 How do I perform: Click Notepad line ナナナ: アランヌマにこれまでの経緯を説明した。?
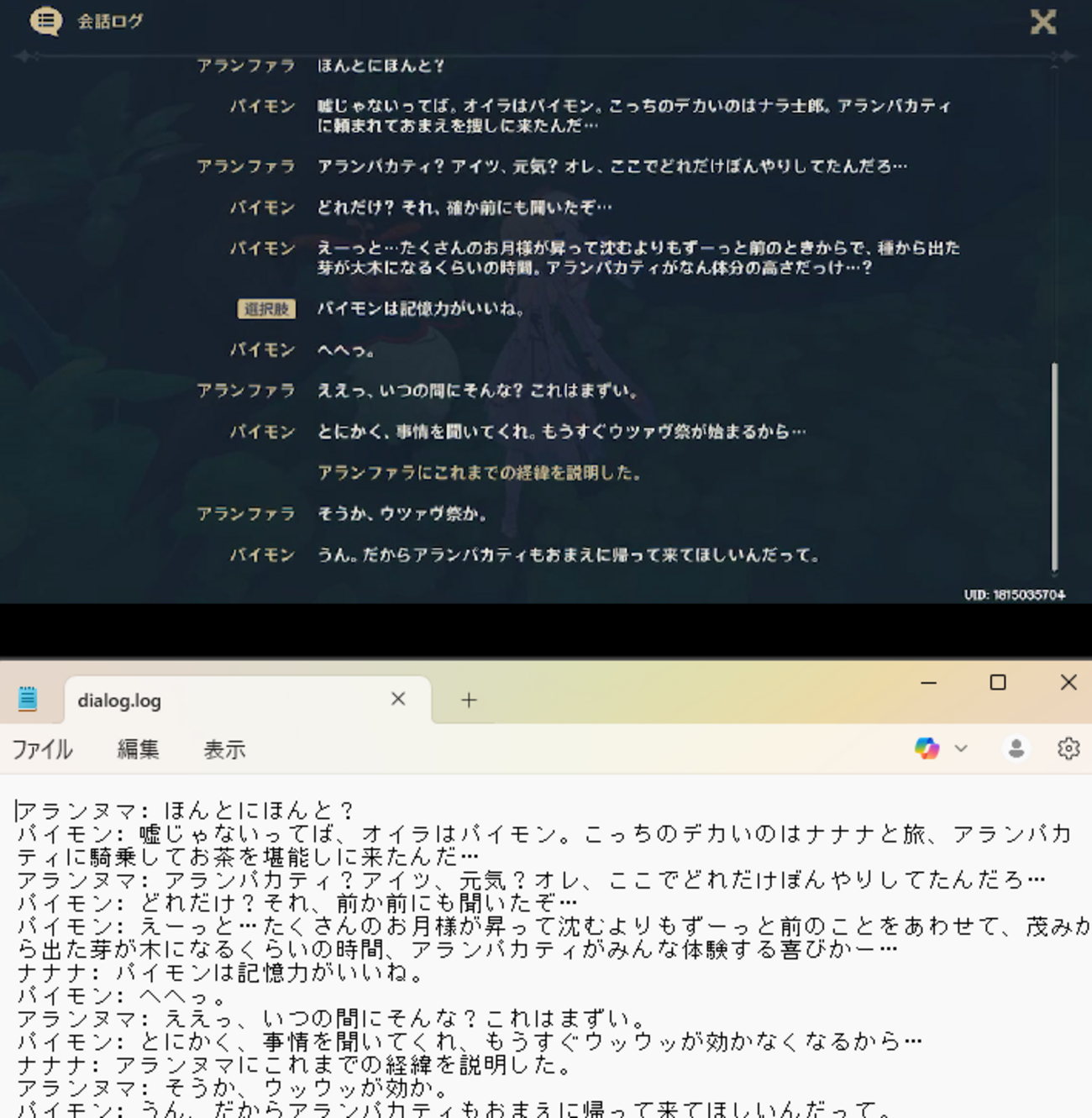[296, 1065]
